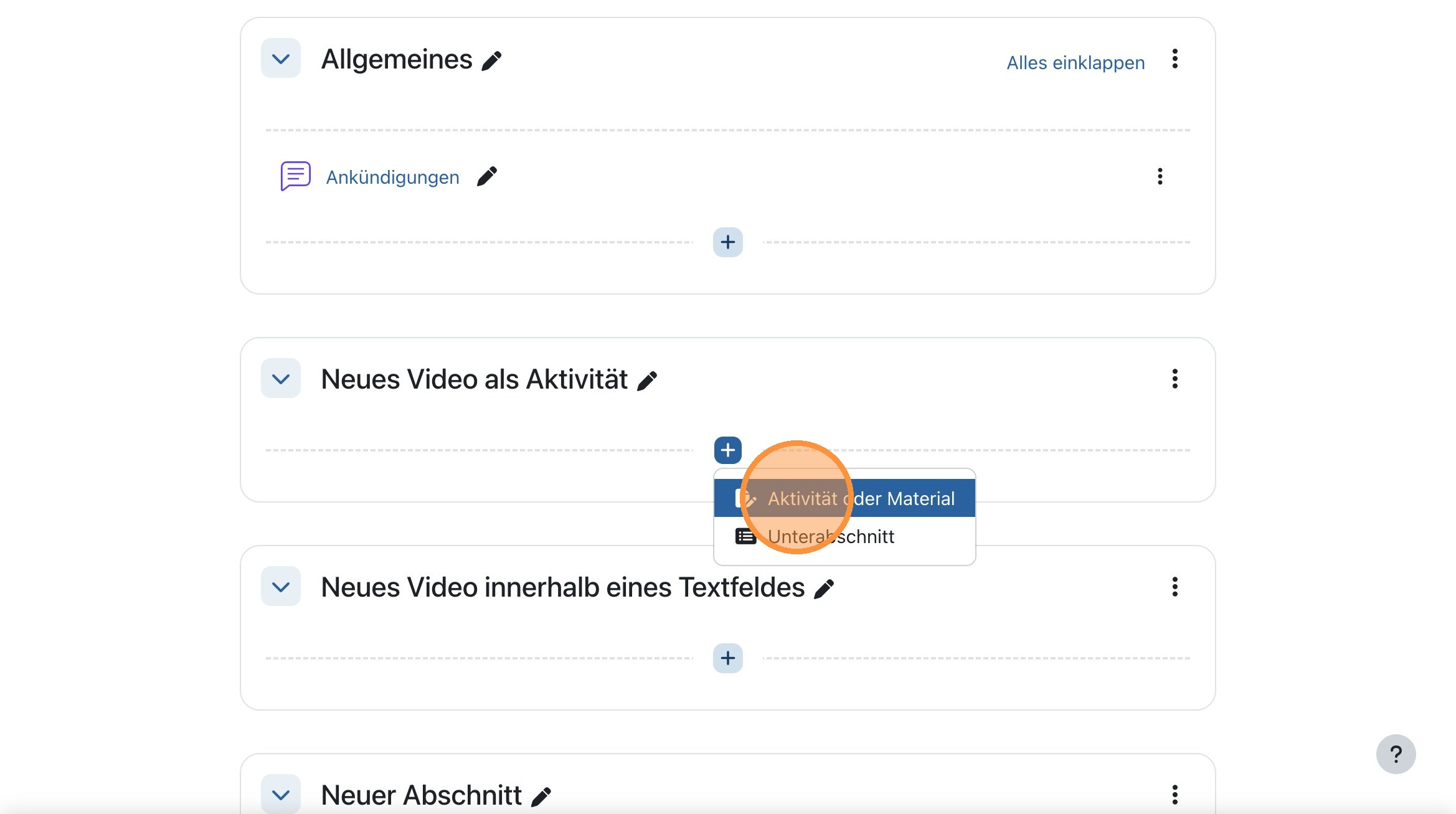
Task: Click plus inside "Neues Video innerhalb eines Textfeldes"
Action: coord(727,658)
